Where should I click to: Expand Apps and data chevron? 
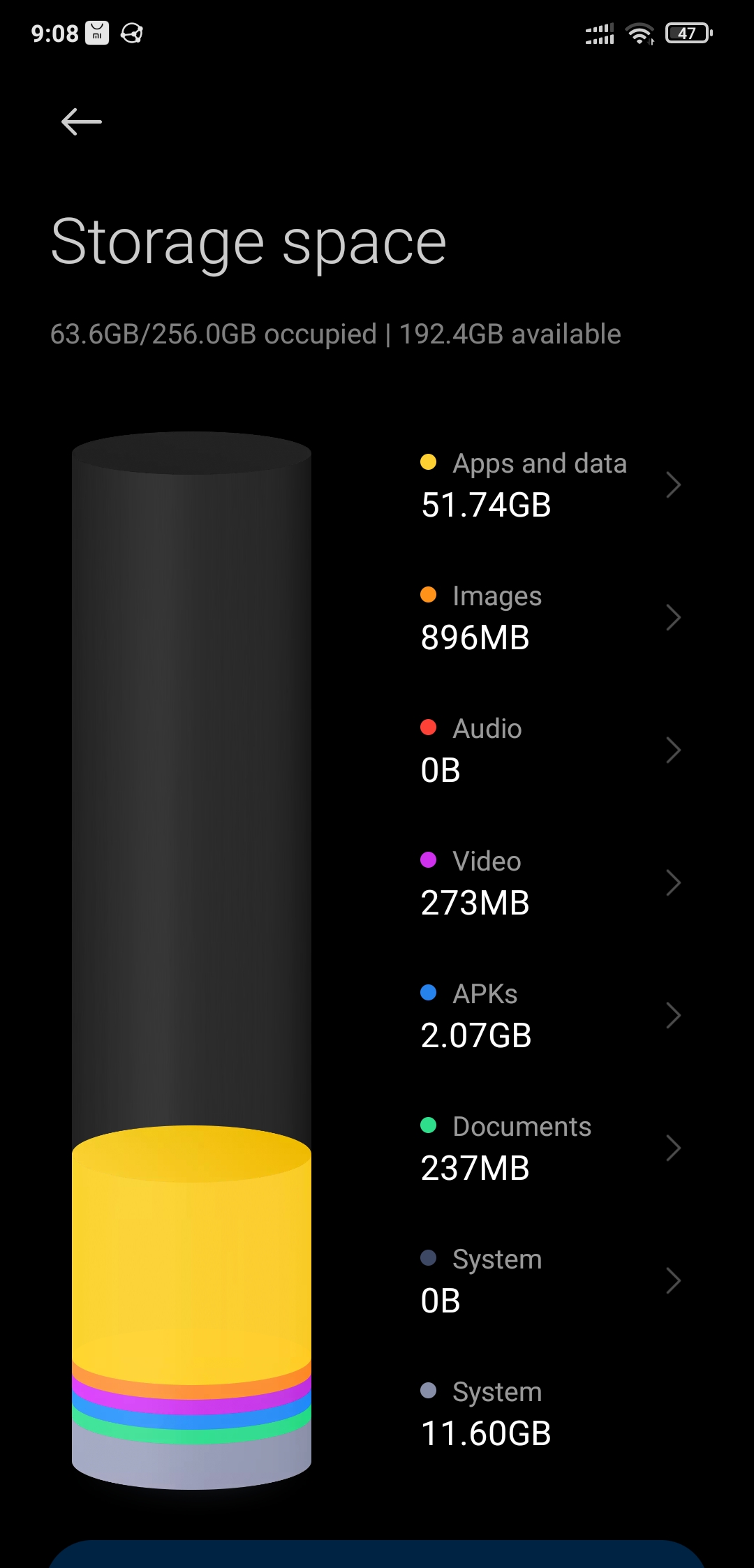click(673, 485)
